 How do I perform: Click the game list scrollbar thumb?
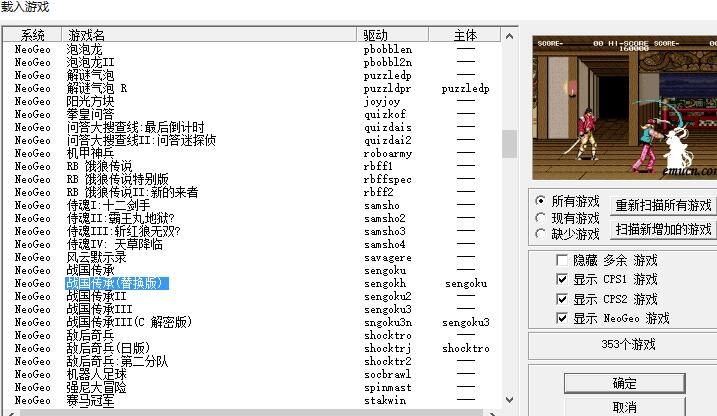point(509,145)
